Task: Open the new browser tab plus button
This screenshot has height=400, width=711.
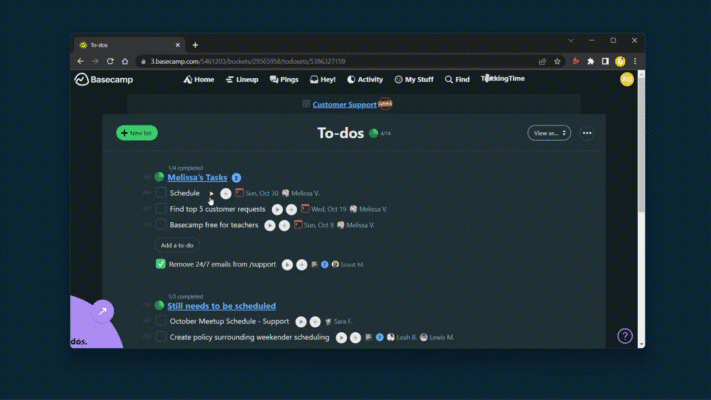Action: 195,45
